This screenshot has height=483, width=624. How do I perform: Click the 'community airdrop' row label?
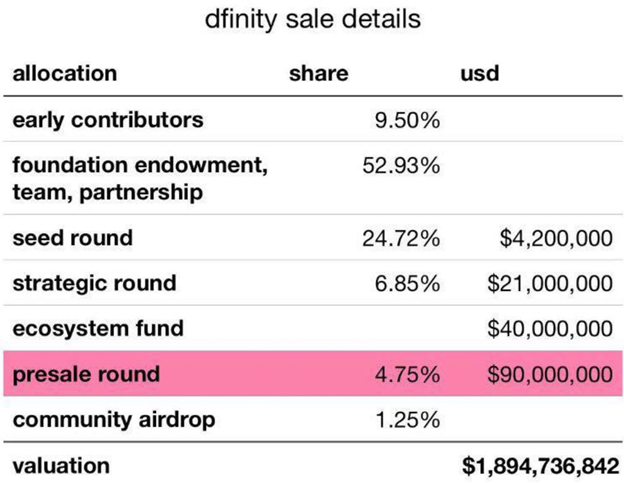coord(114,420)
